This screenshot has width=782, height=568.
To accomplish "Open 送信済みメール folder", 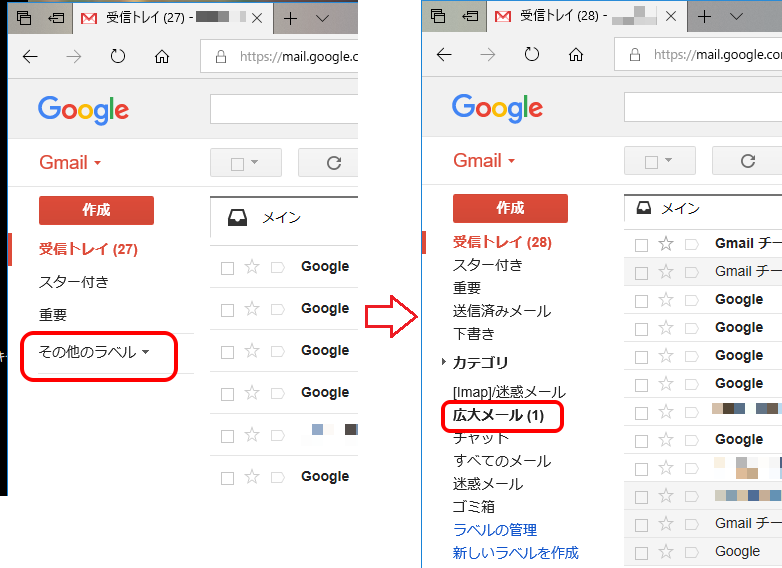I will click(502, 311).
